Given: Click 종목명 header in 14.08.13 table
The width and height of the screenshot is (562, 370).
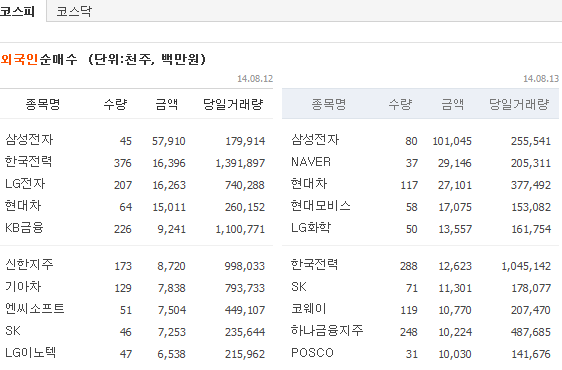Looking at the screenshot, I should (329, 104).
